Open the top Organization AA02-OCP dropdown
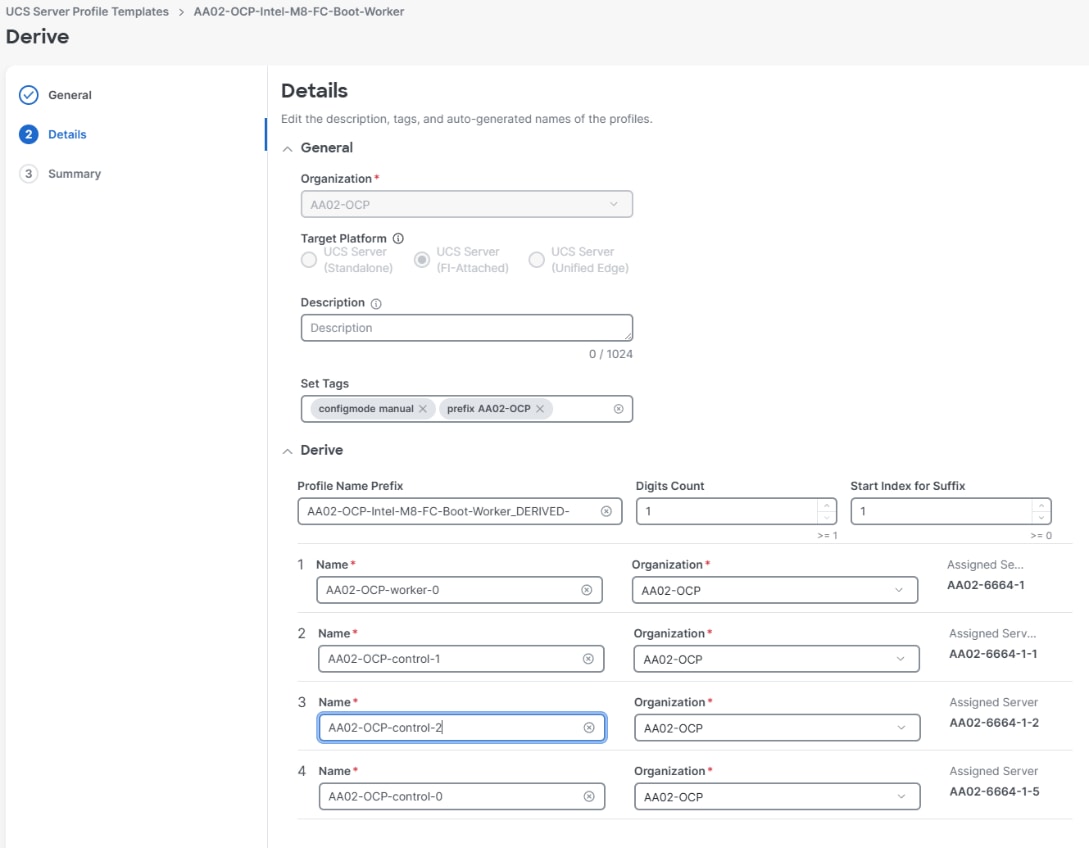The height and width of the screenshot is (848, 1089). [467, 204]
